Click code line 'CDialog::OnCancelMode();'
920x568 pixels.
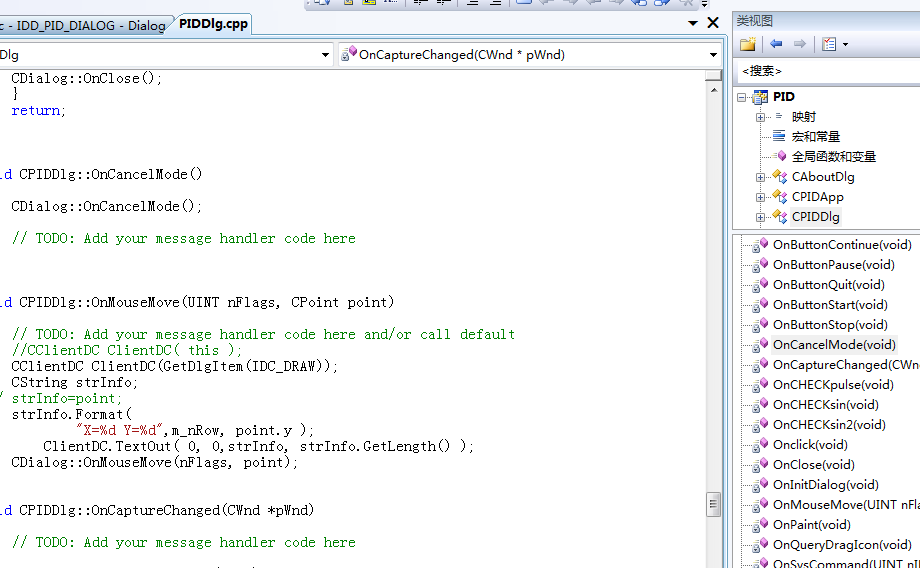pos(106,206)
